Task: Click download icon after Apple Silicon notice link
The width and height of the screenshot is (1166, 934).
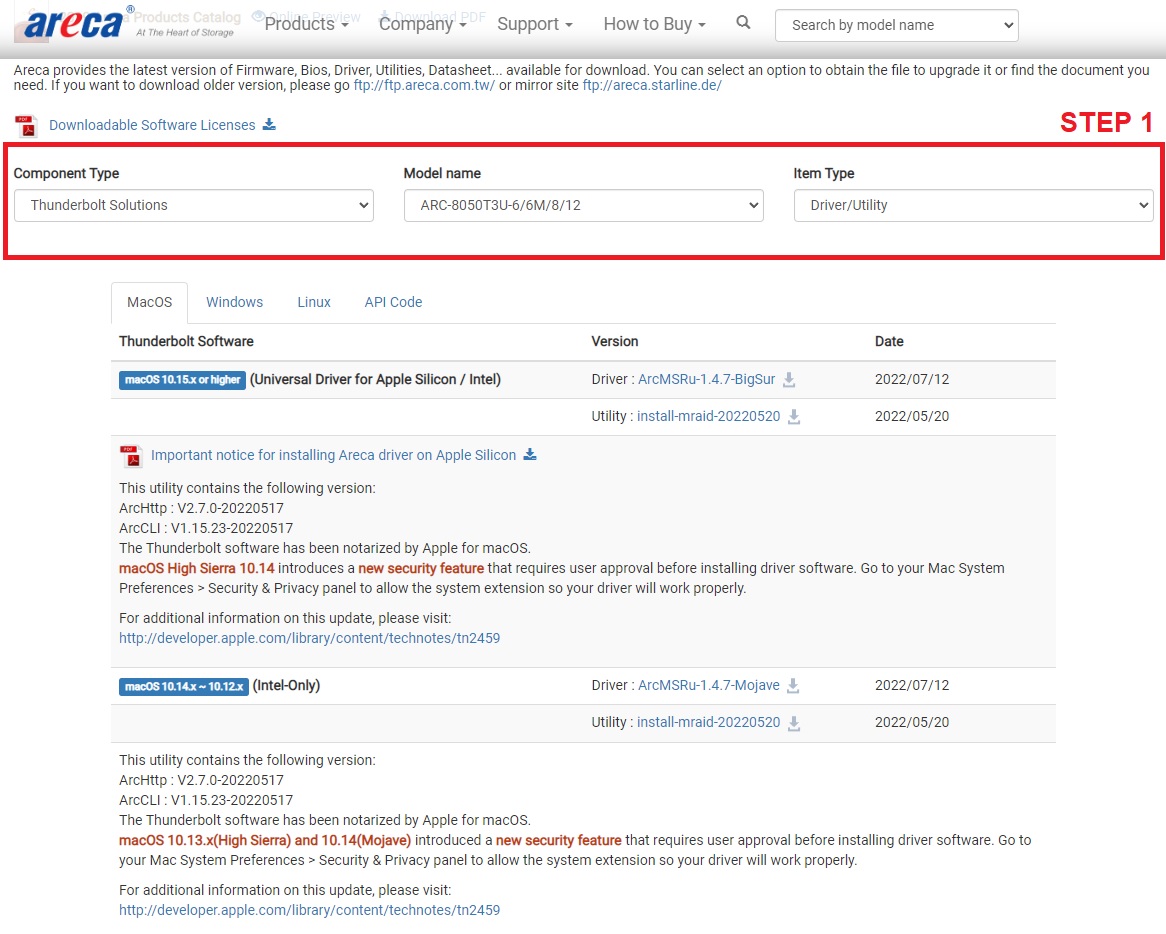Action: click(529, 454)
